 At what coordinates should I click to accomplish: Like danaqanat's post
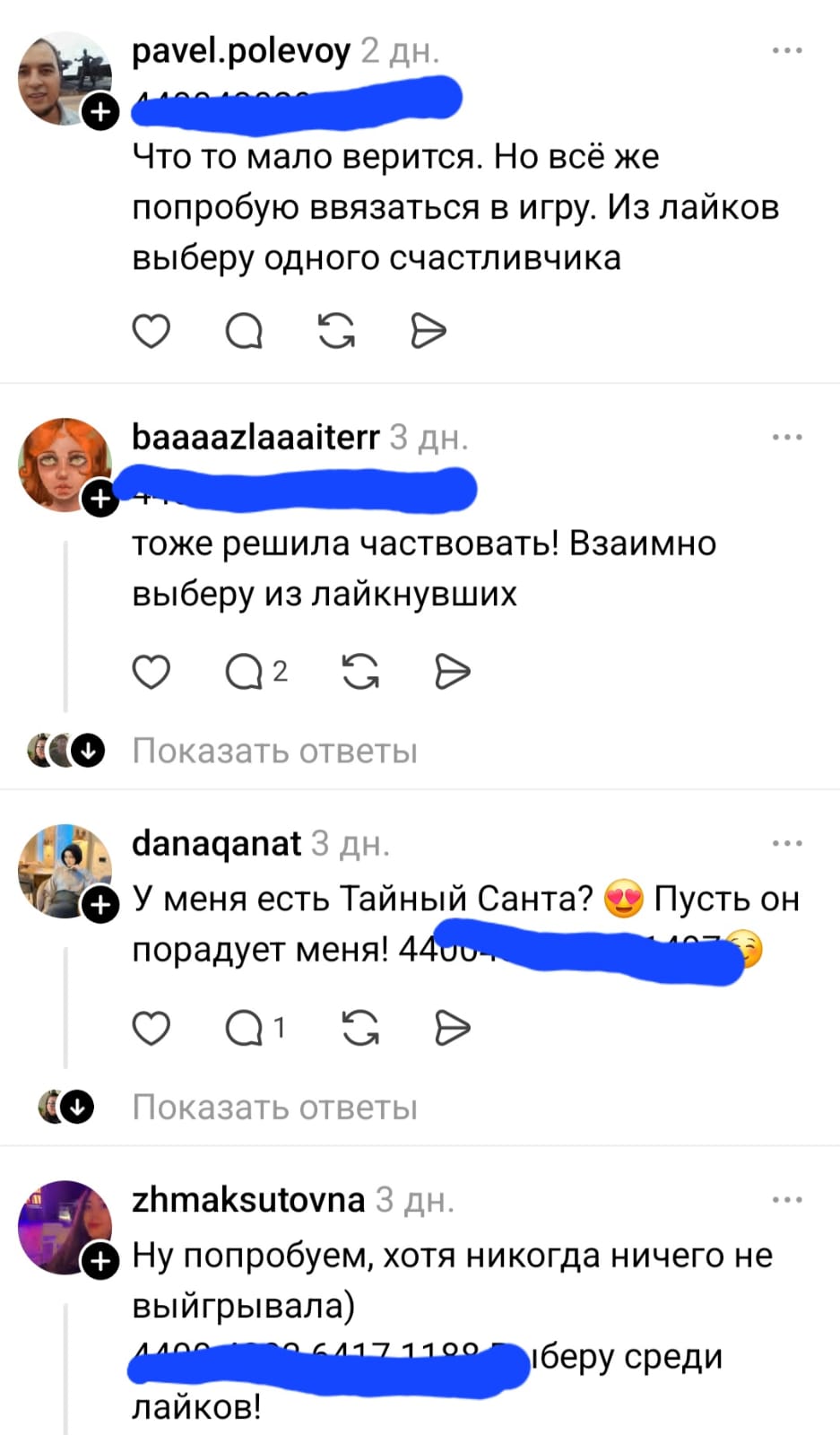151,1028
